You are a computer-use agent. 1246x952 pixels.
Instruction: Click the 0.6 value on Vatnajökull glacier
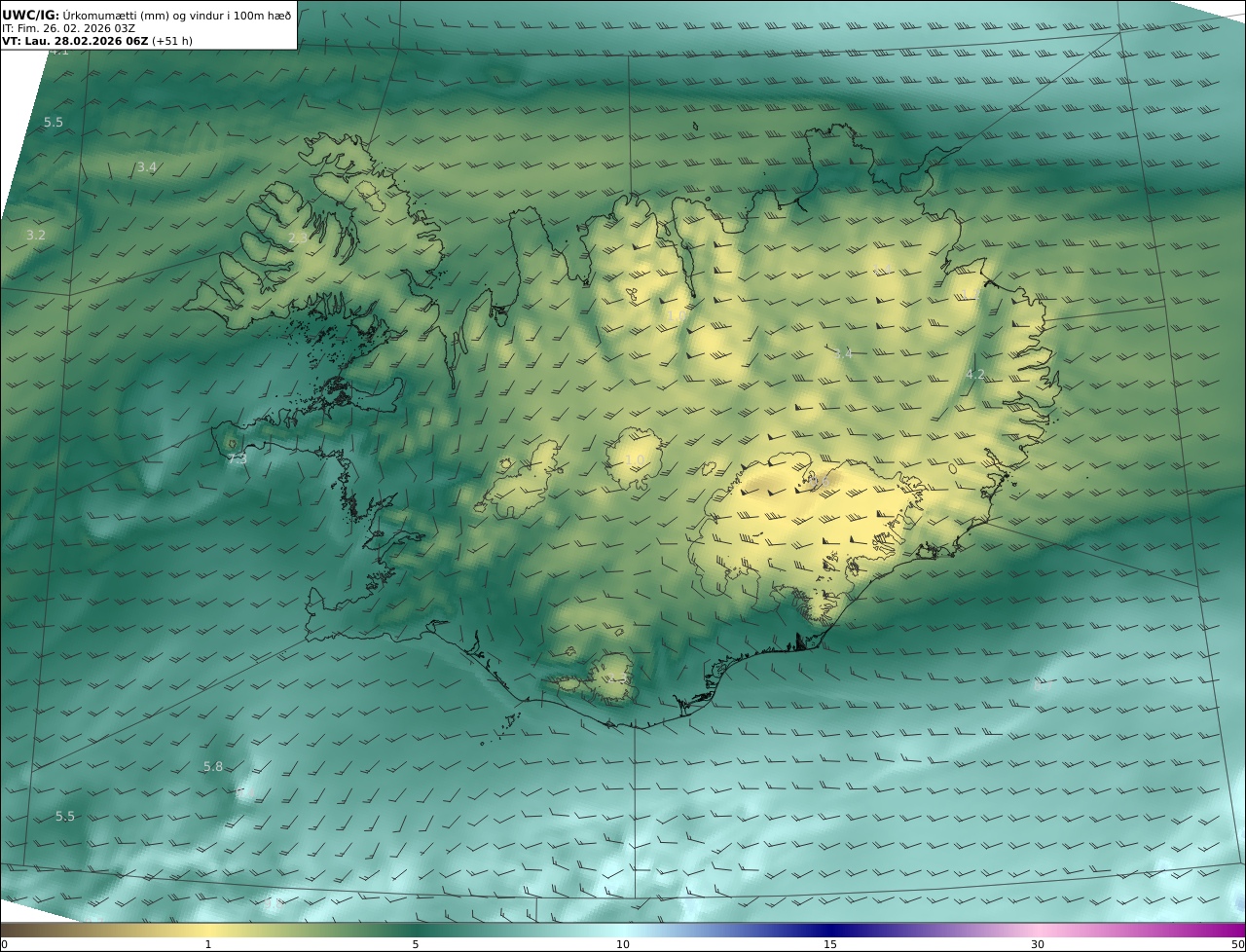pos(819,481)
